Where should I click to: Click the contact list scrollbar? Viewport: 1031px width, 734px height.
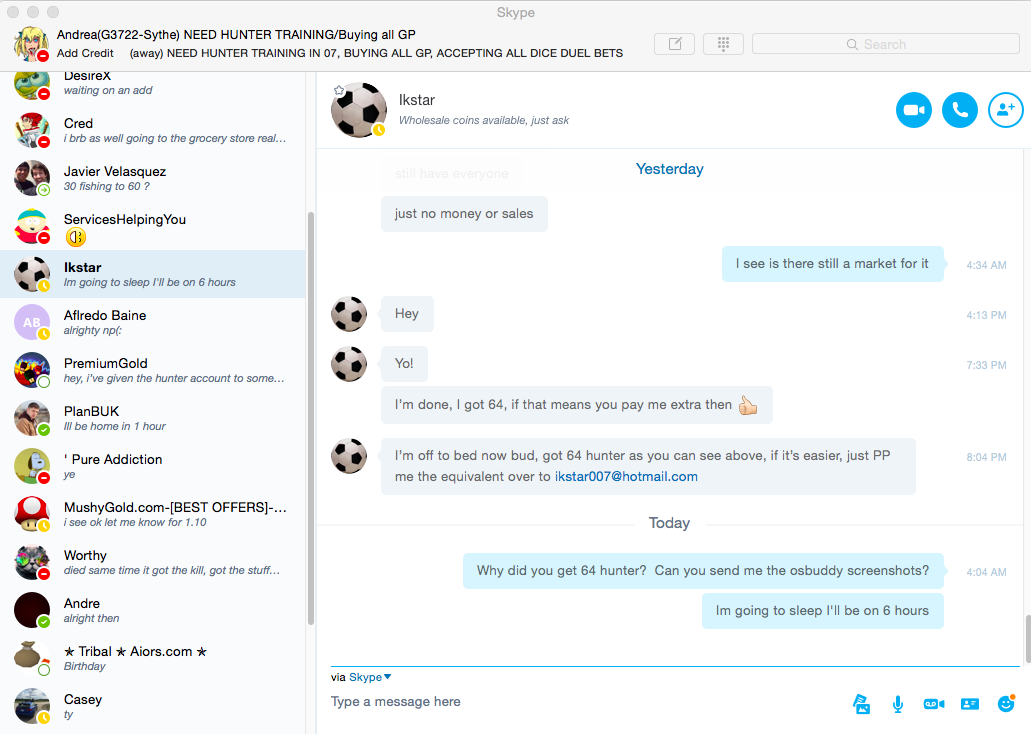(310, 418)
